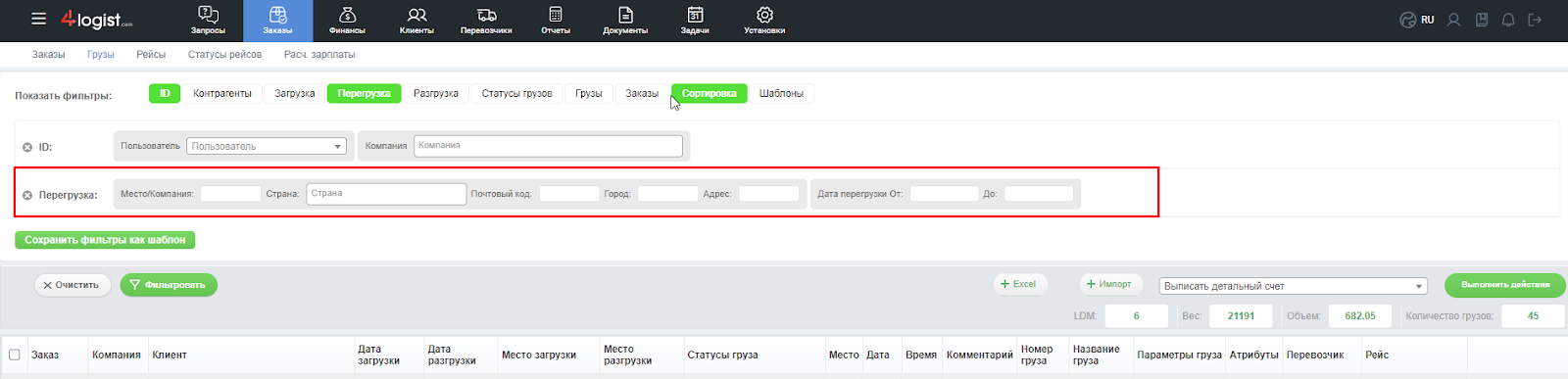This screenshot has width=1568, height=379.
Task: Toggle the Сортировка filter
Action: click(x=710, y=93)
